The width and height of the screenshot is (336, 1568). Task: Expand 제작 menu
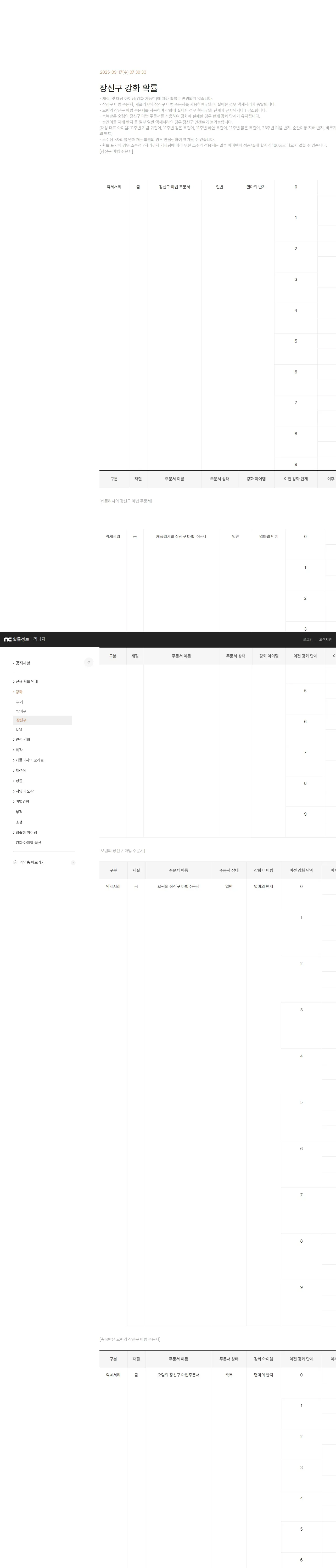point(18,750)
